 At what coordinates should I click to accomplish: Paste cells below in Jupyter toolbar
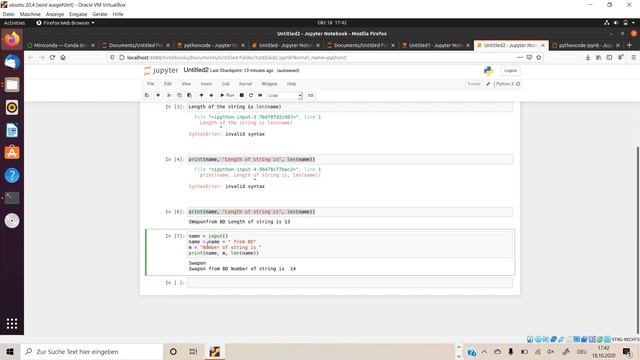tap(189, 95)
